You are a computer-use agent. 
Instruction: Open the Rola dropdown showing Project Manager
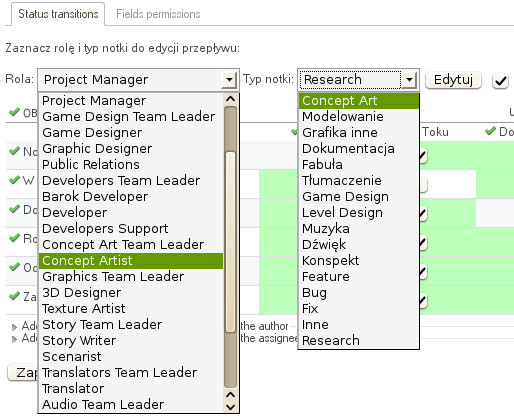[138, 80]
